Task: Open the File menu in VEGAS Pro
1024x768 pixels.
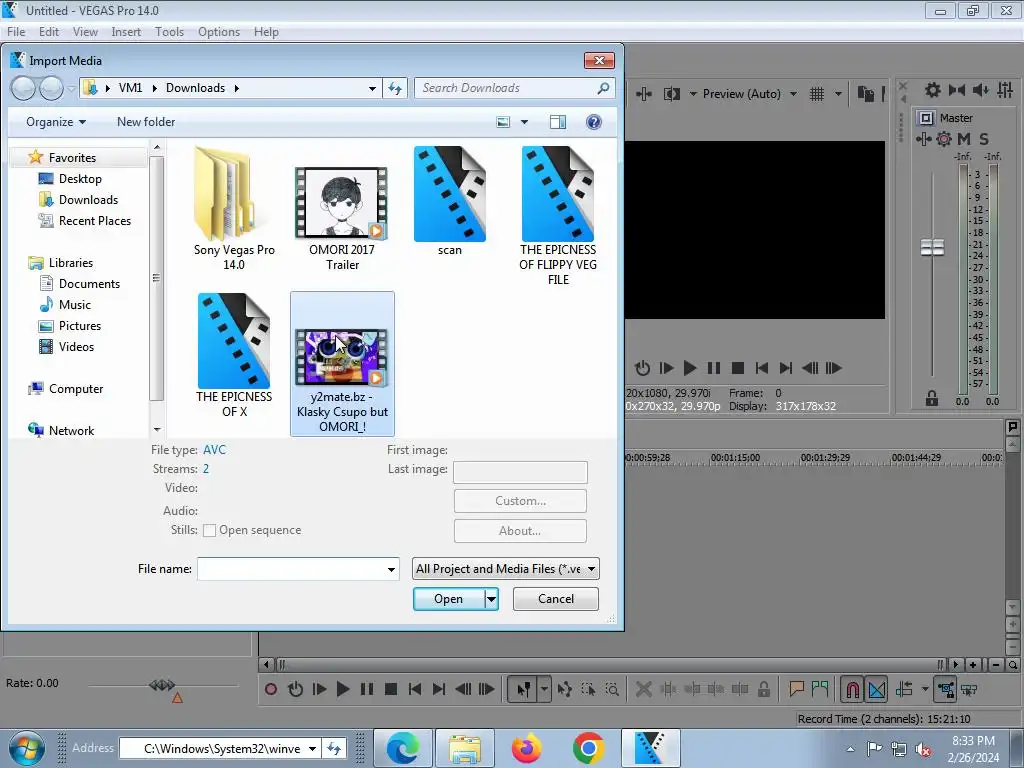Action: pos(16,31)
